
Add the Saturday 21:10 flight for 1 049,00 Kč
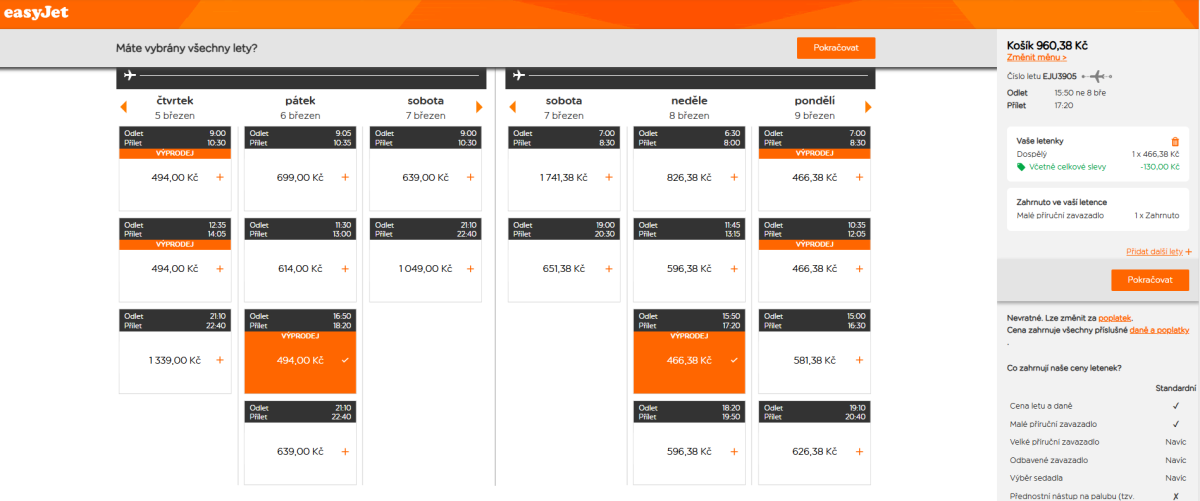tap(470, 268)
